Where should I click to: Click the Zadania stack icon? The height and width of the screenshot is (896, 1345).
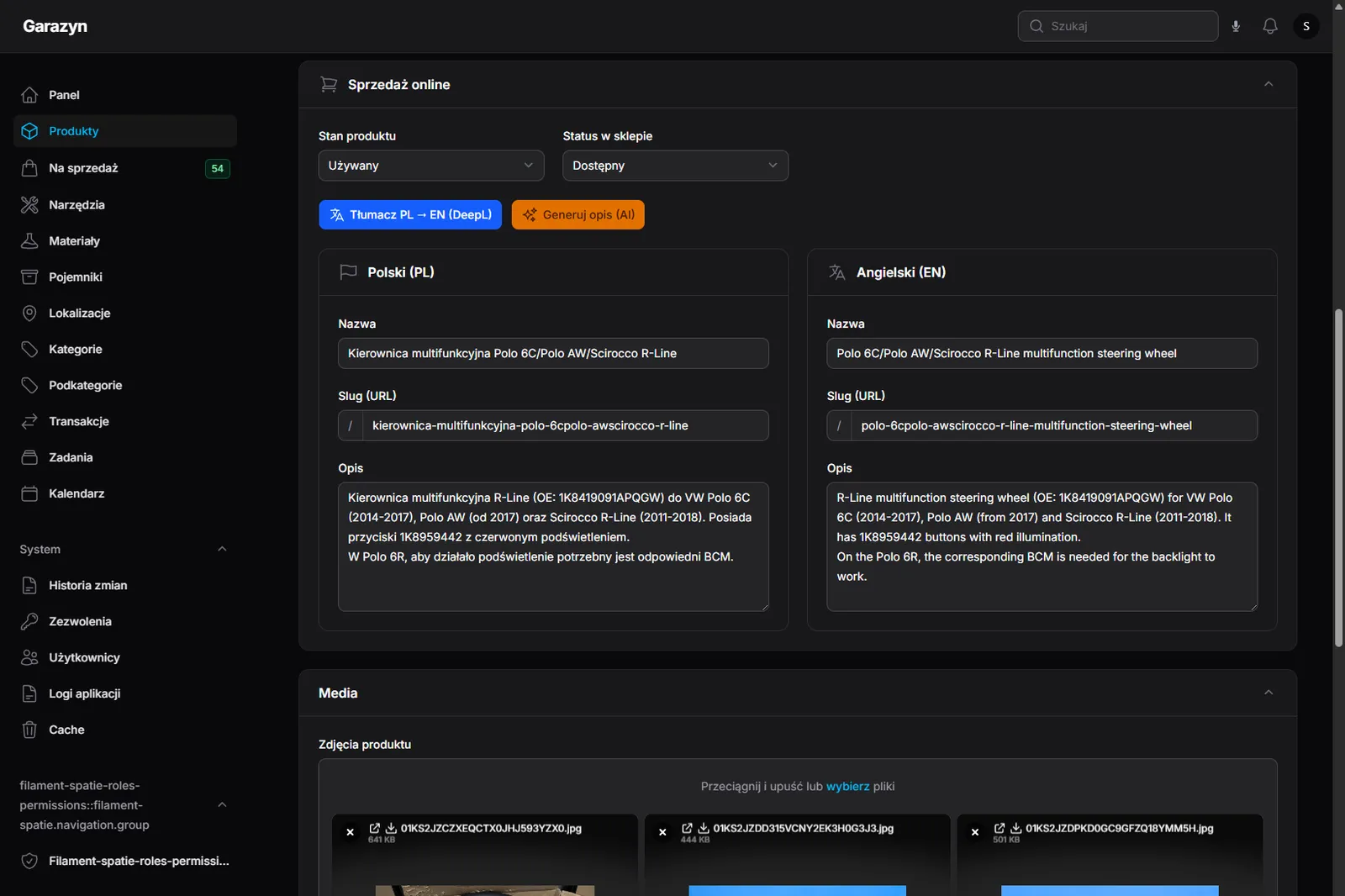29,458
